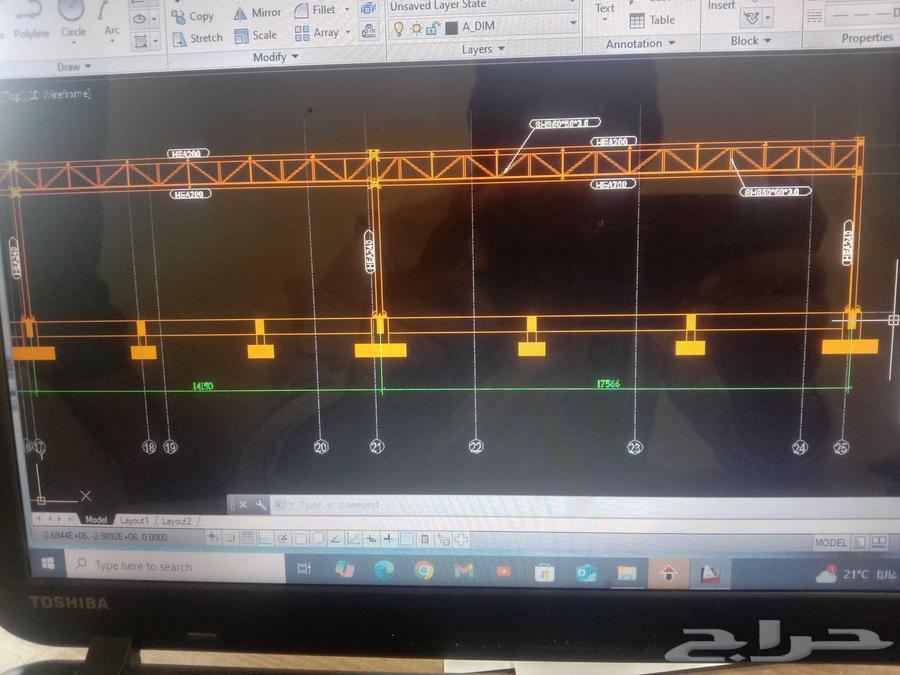Choose the Scale tool
Viewport: 900px width, 675px height.
point(256,35)
